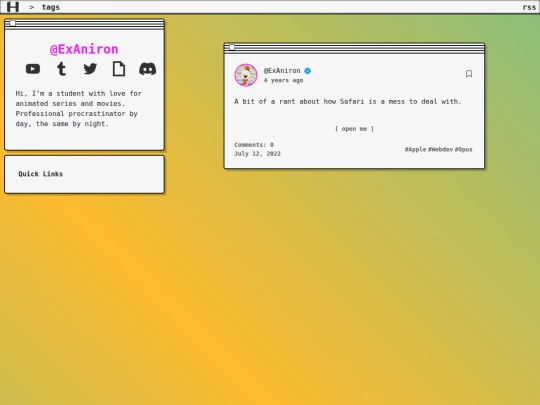The image size is (540, 405).
Task: Click the [ open me ] button
Action: pos(354,129)
